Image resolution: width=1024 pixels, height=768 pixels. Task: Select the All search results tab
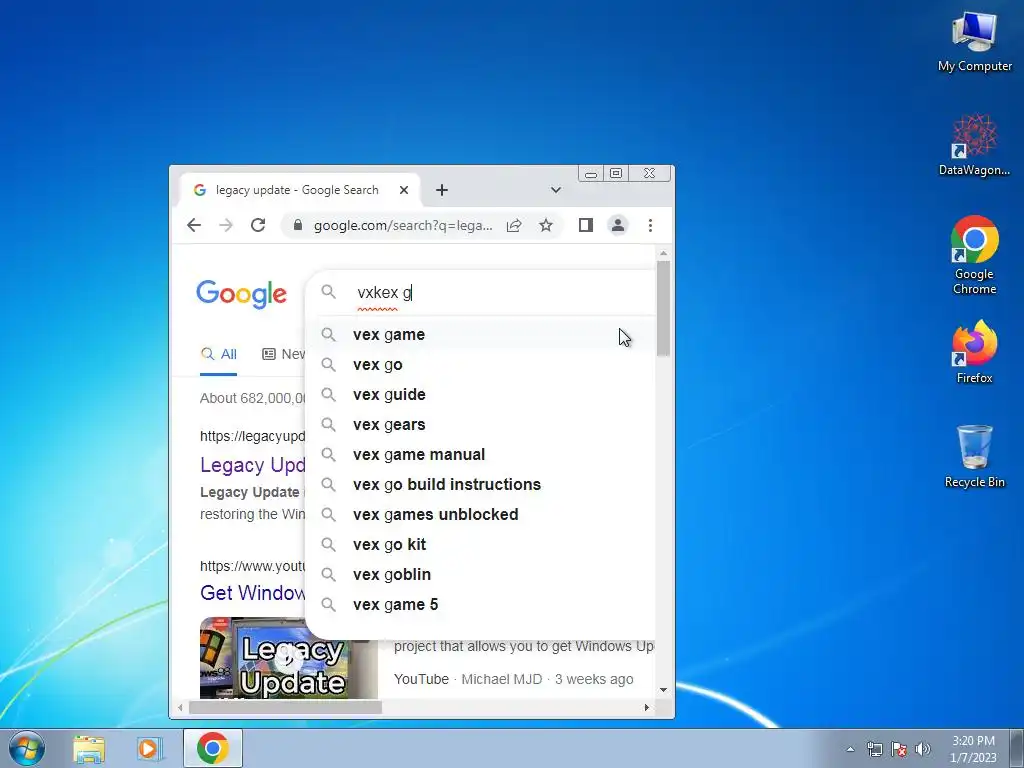tap(219, 354)
